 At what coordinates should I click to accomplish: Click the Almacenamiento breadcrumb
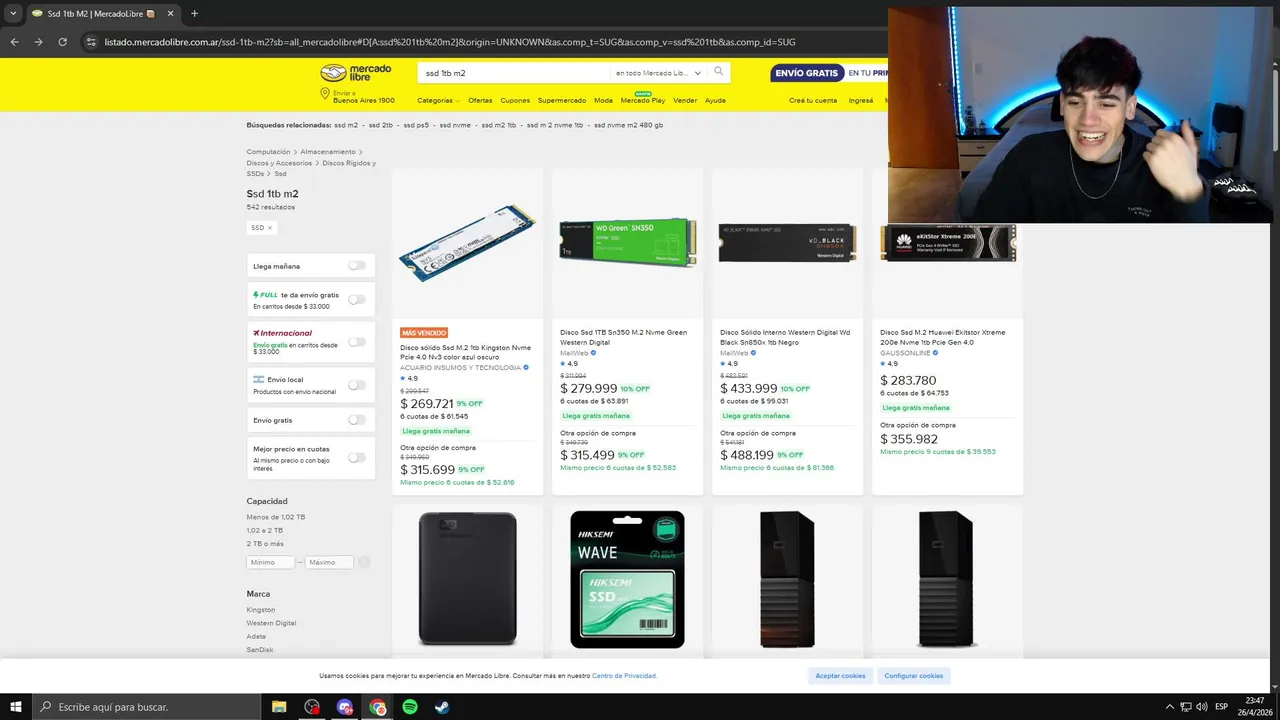328,152
